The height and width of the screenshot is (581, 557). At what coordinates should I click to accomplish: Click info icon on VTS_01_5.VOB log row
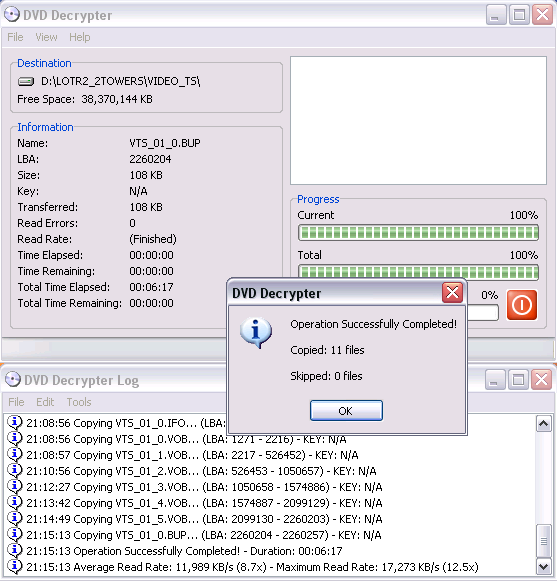click(x=15, y=519)
